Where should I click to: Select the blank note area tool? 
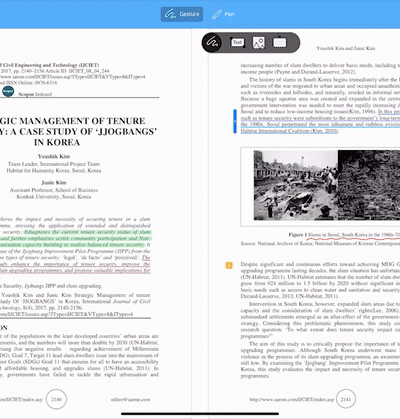tap(280, 42)
